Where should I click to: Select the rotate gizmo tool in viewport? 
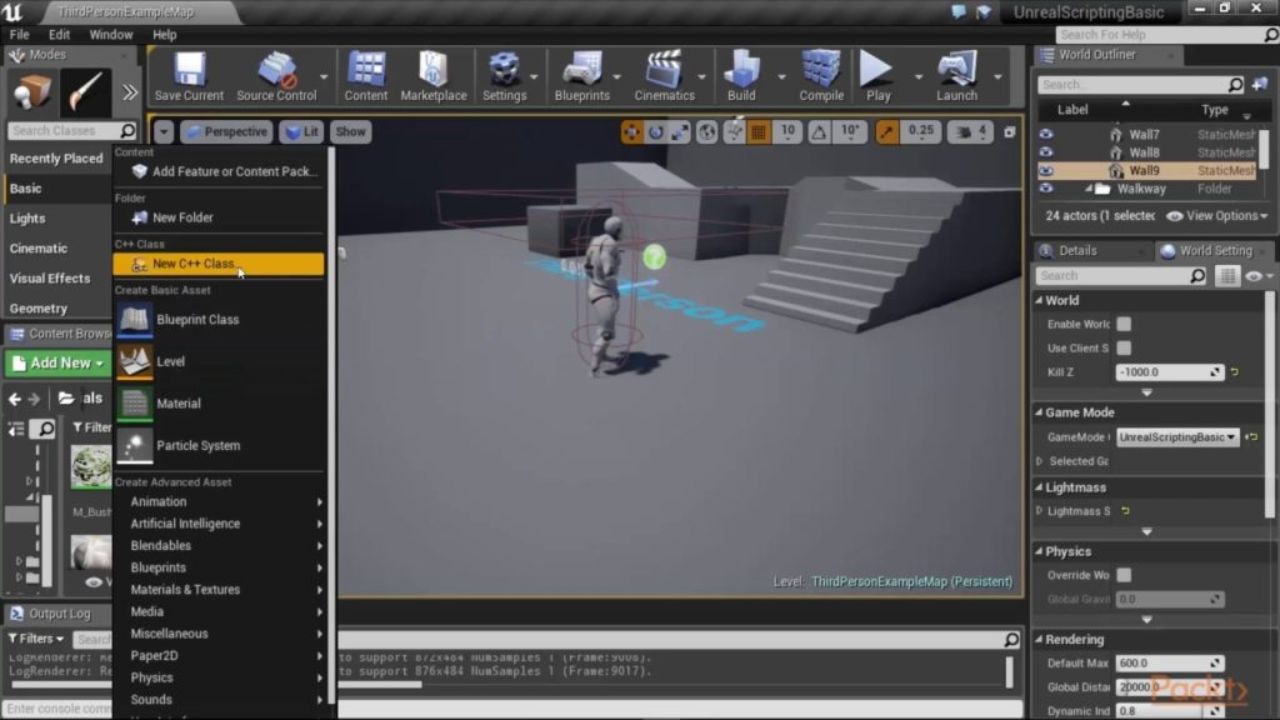click(x=656, y=131)
